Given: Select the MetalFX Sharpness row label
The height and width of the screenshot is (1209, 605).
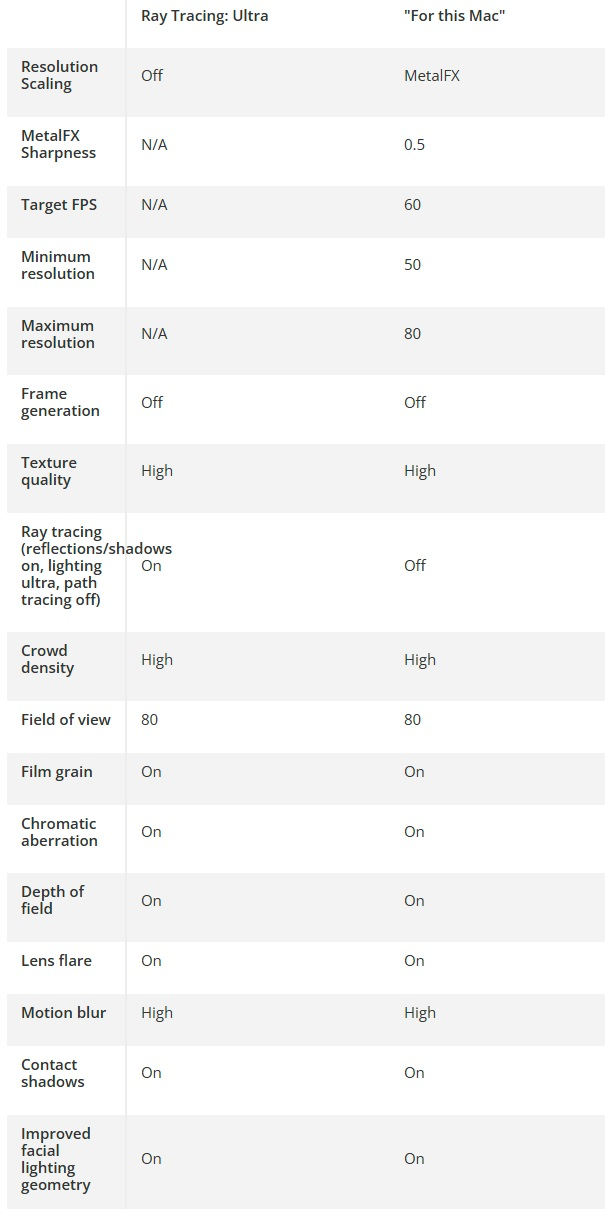Looking at the screenshot, I should [x=58, y=144].
